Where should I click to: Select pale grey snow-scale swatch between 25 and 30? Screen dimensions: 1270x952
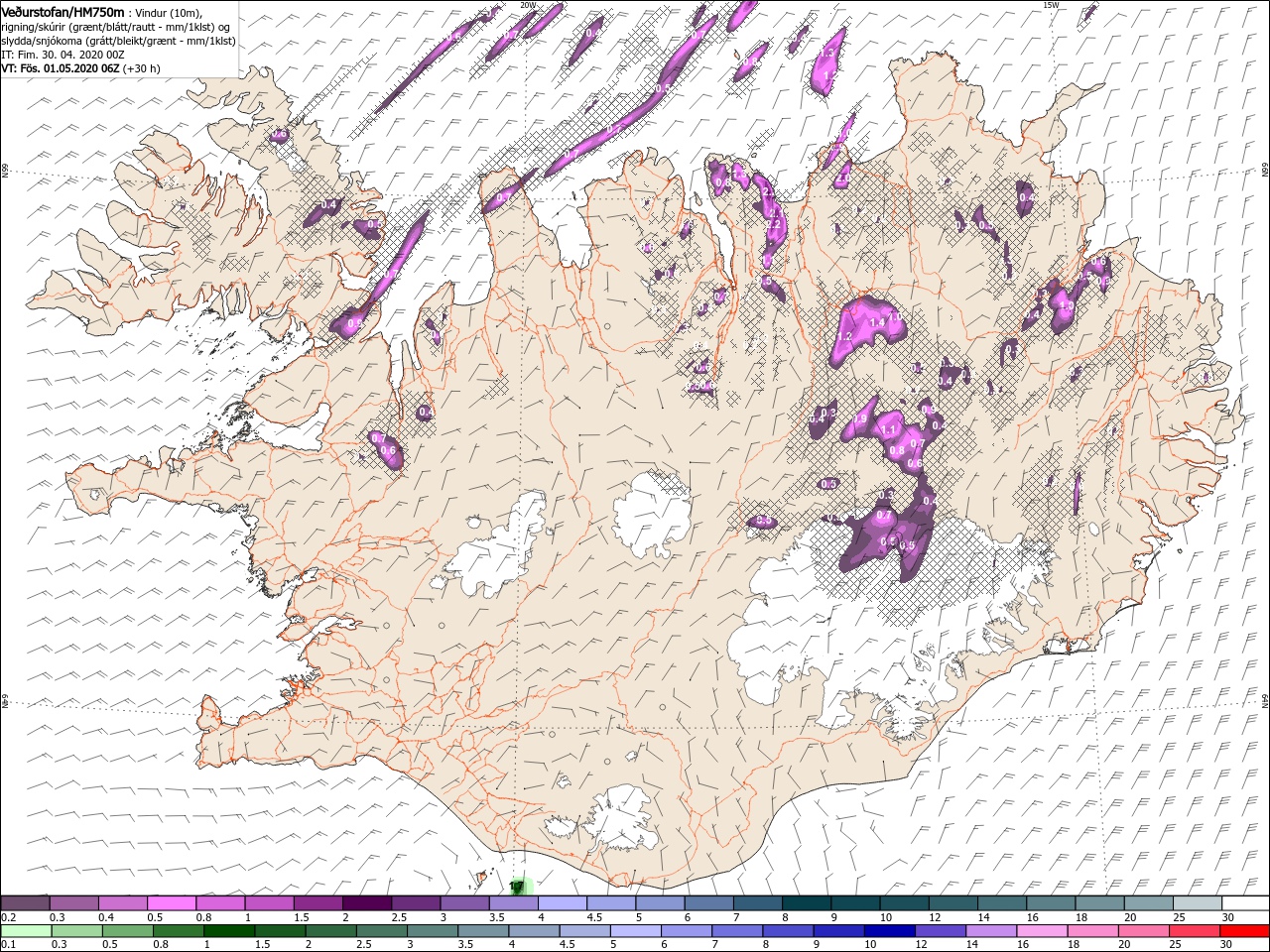(x=1197, y=903)
